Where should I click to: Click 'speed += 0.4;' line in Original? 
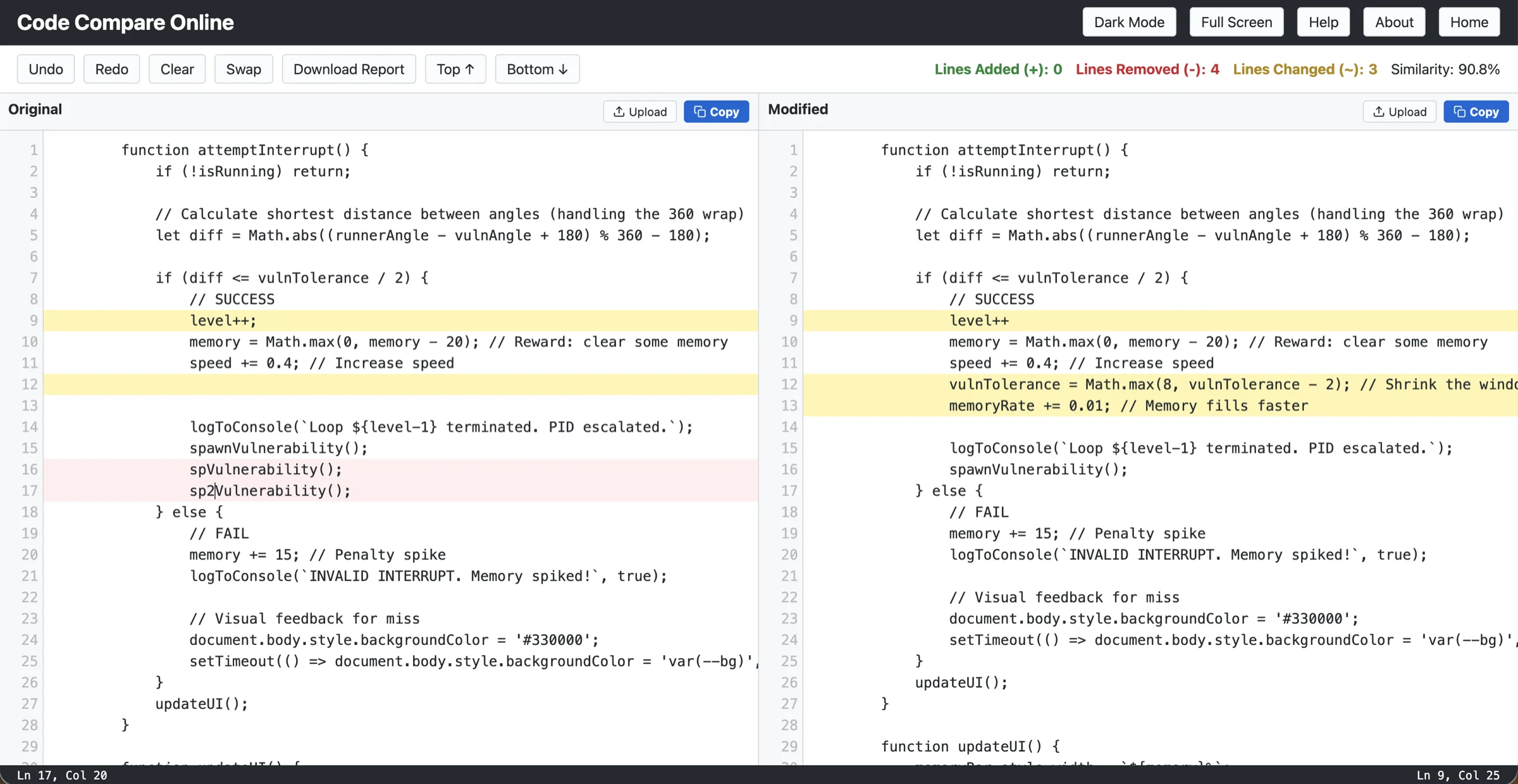(x=321, y=363)
